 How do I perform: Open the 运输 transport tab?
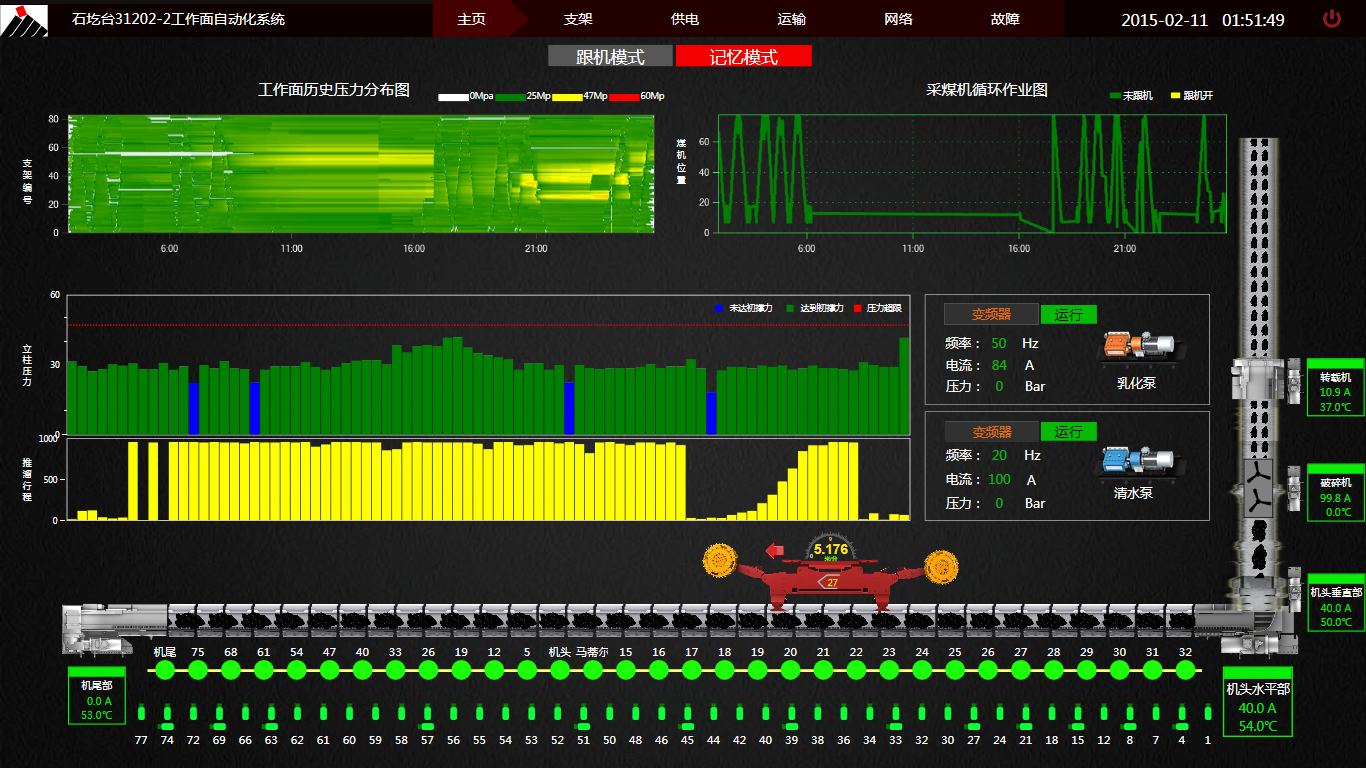(x=792, y=19)
